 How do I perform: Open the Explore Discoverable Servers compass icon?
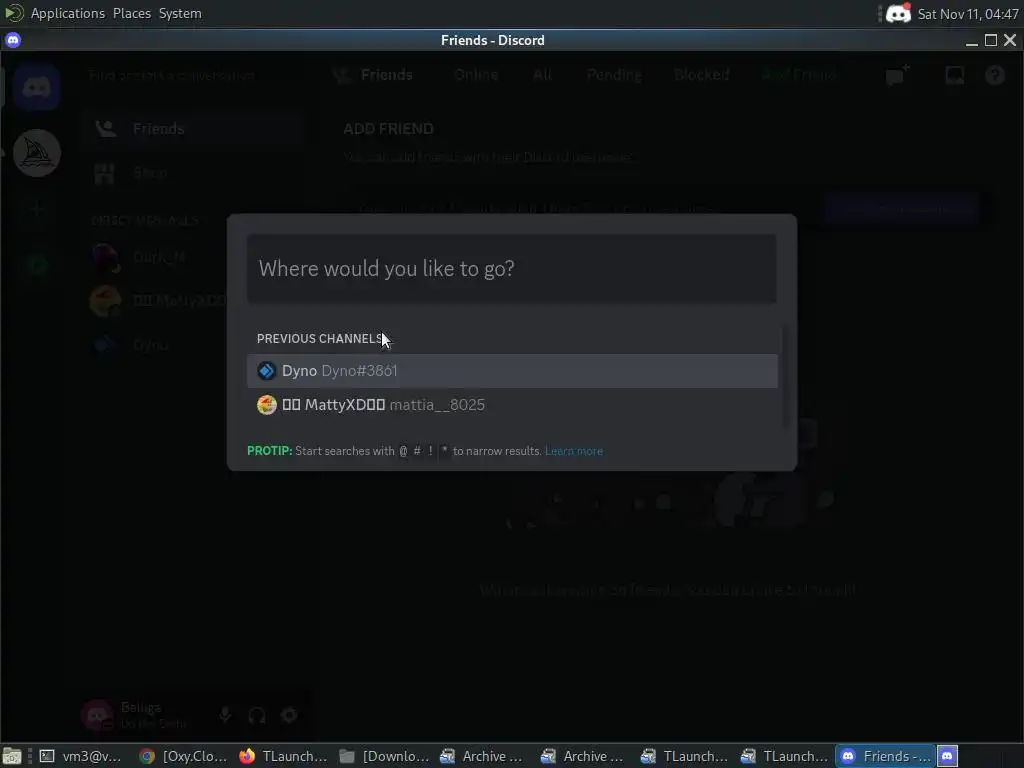37,264
